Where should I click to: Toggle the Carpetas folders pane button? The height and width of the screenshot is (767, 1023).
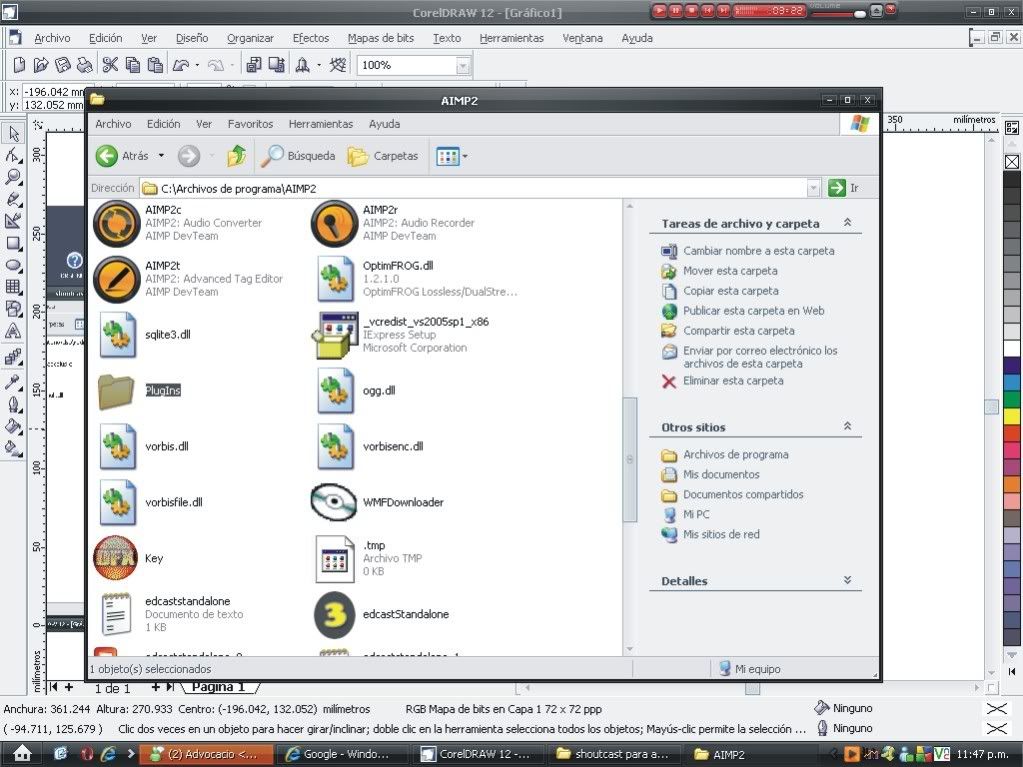pos(383,156)
